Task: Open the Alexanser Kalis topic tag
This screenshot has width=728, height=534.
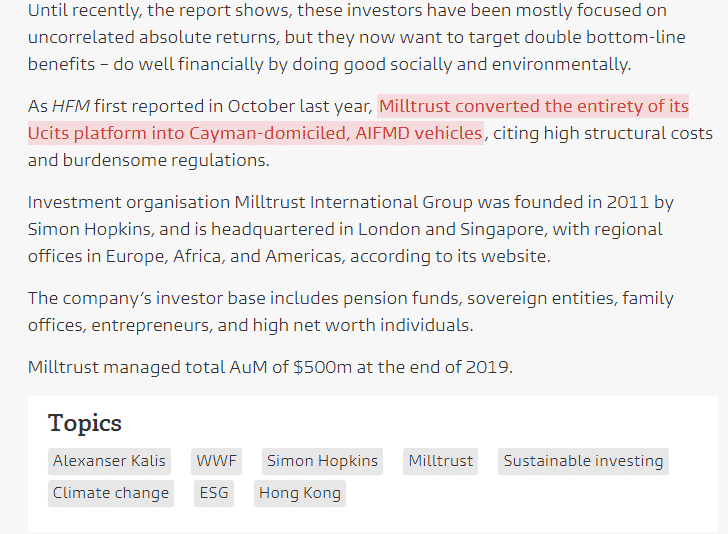Action: pyautogui.click(x=109, y=461)
